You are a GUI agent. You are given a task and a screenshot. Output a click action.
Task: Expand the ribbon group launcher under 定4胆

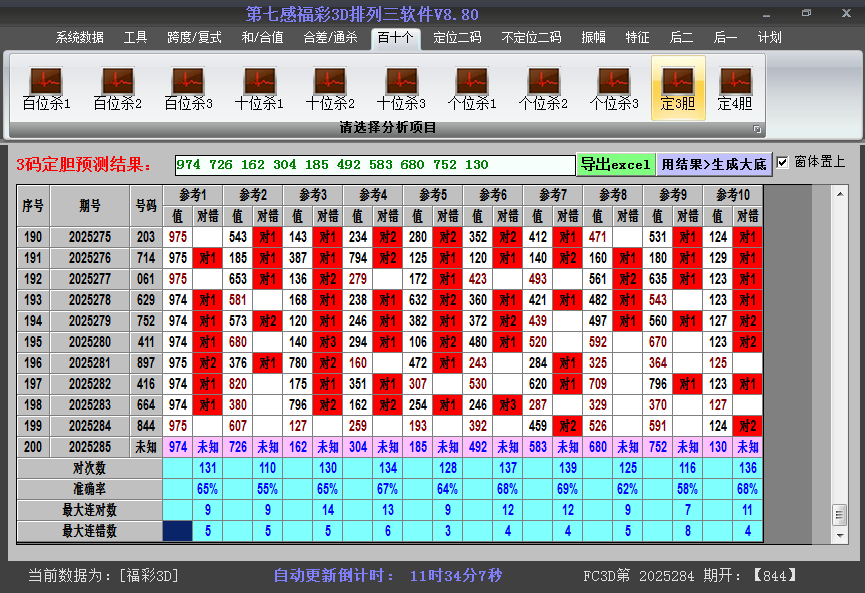[757, 129]
